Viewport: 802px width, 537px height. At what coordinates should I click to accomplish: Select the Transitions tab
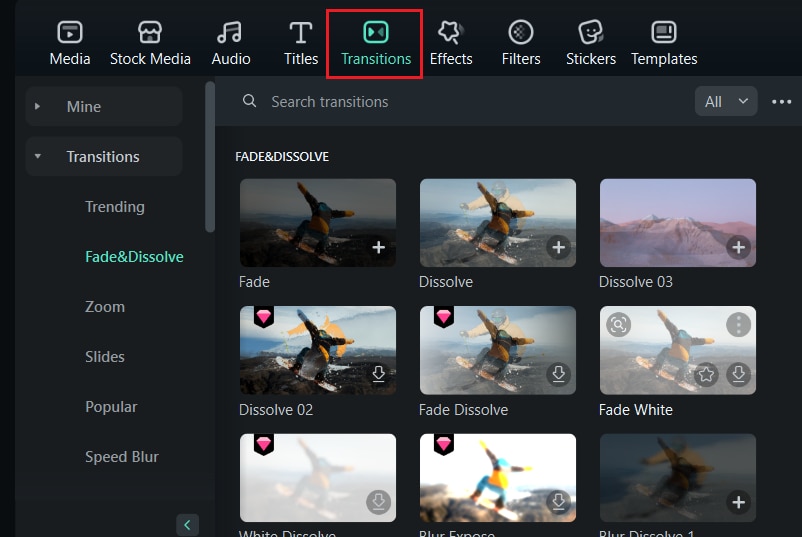tap(375, 43)
